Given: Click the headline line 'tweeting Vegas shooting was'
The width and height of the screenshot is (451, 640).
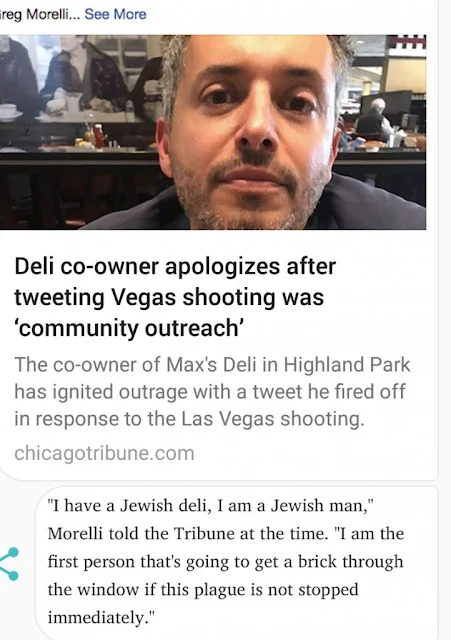Looking at the screenshot, I should click(x=169, y=297).
